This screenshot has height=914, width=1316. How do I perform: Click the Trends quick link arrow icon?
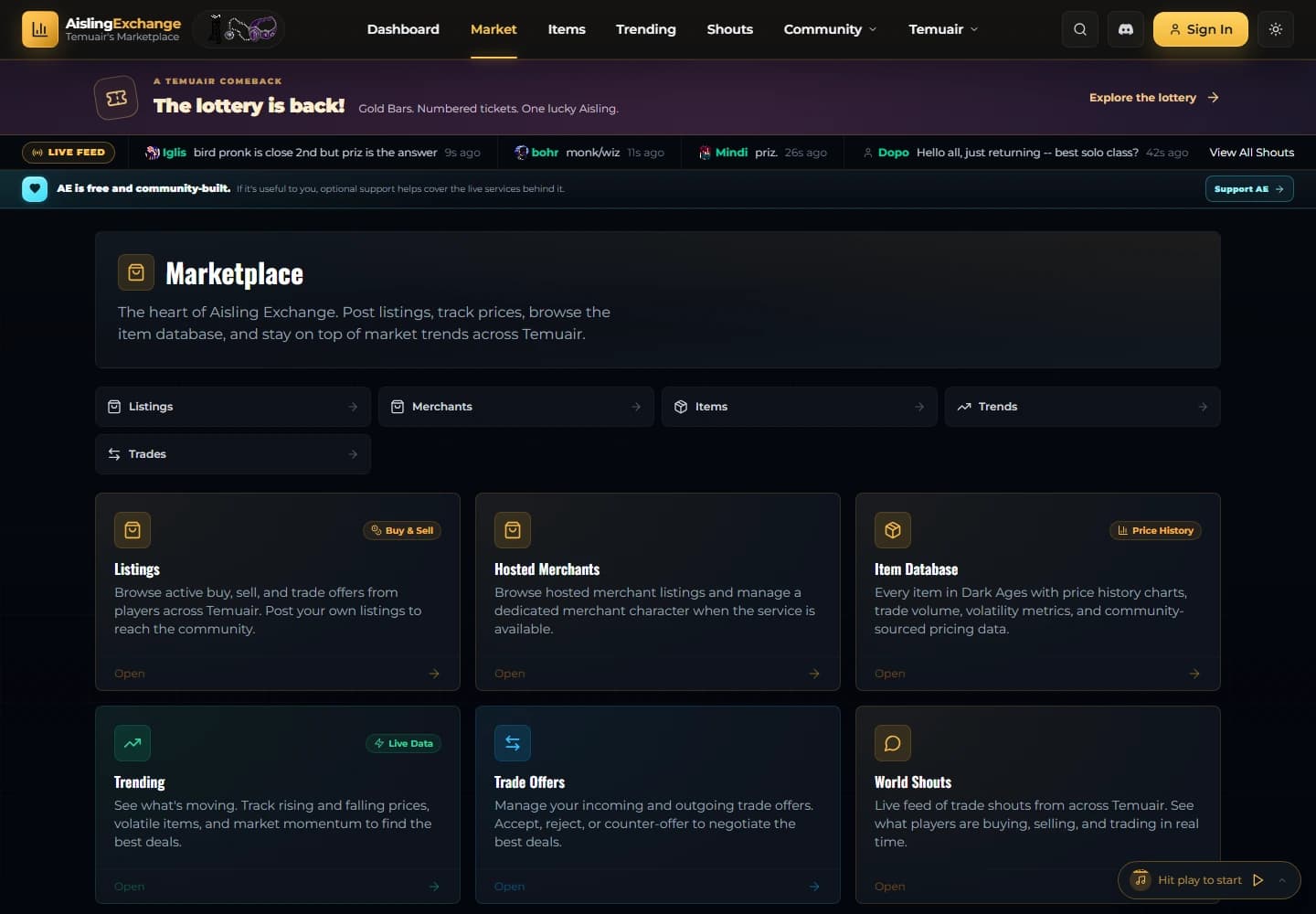[1203, 407]
